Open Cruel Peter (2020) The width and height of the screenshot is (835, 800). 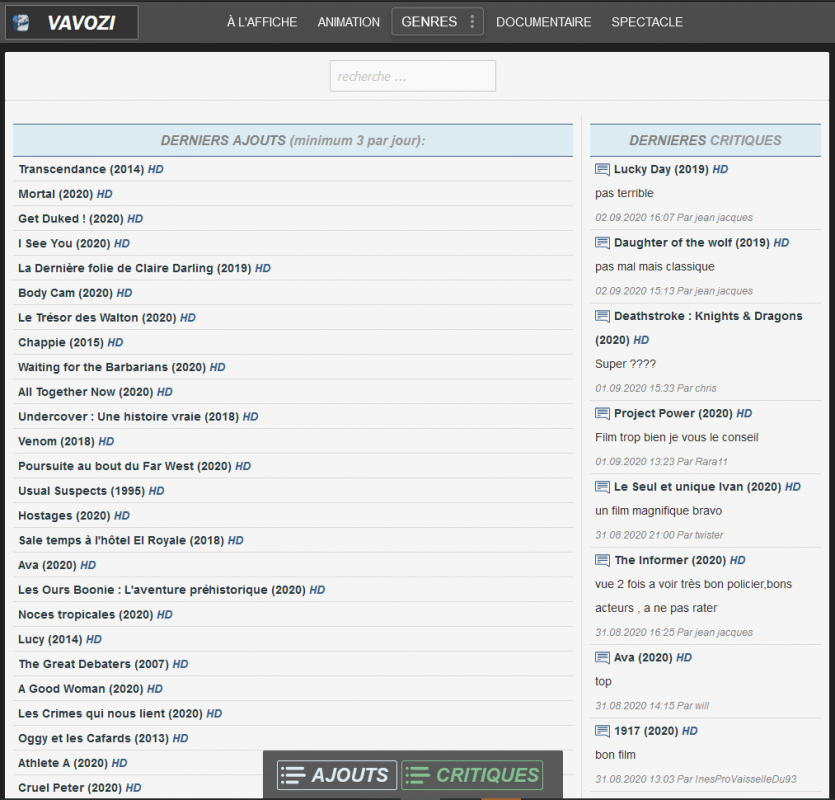pos(80,788)
